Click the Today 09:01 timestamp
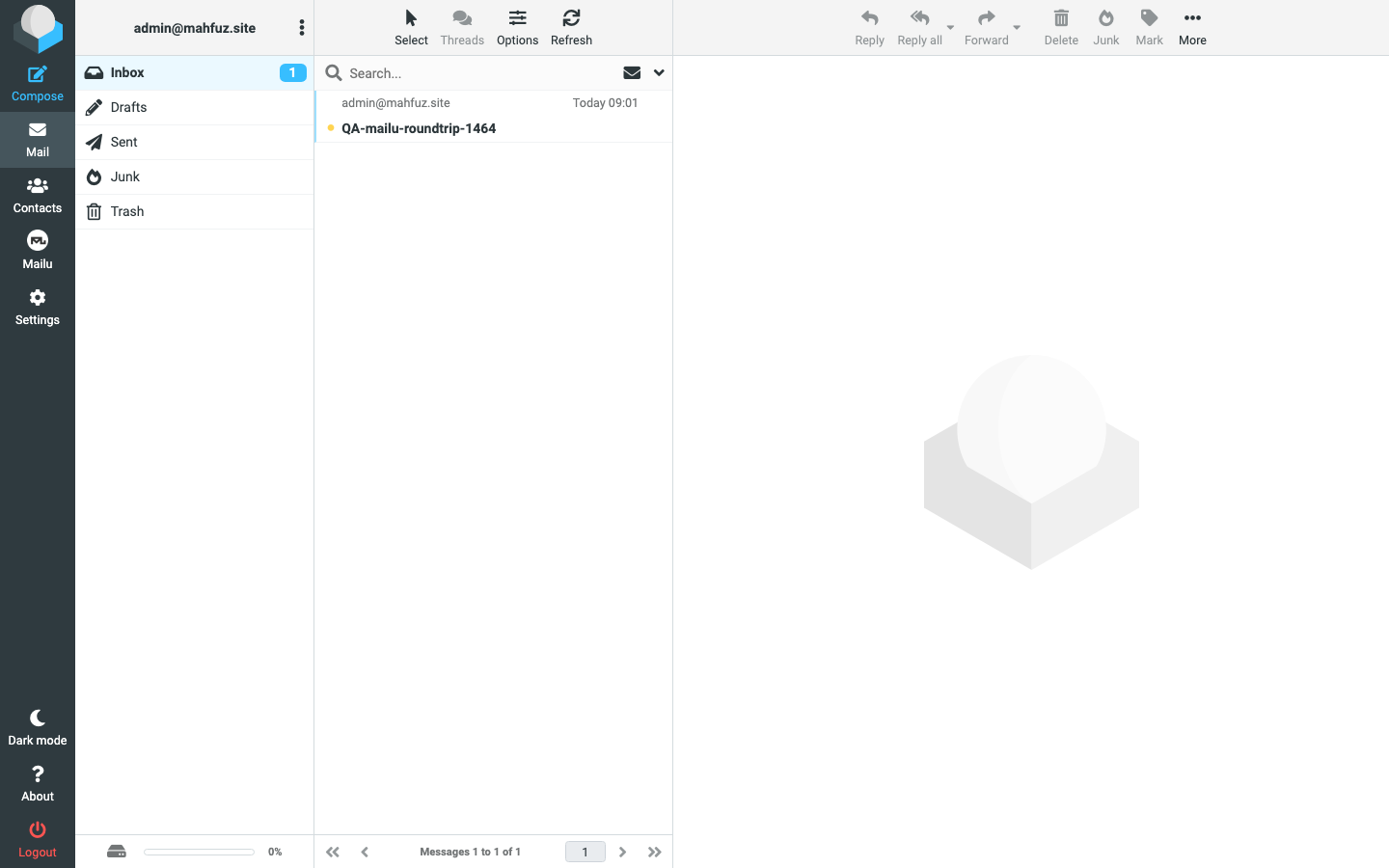 click(x=605, y=103)
